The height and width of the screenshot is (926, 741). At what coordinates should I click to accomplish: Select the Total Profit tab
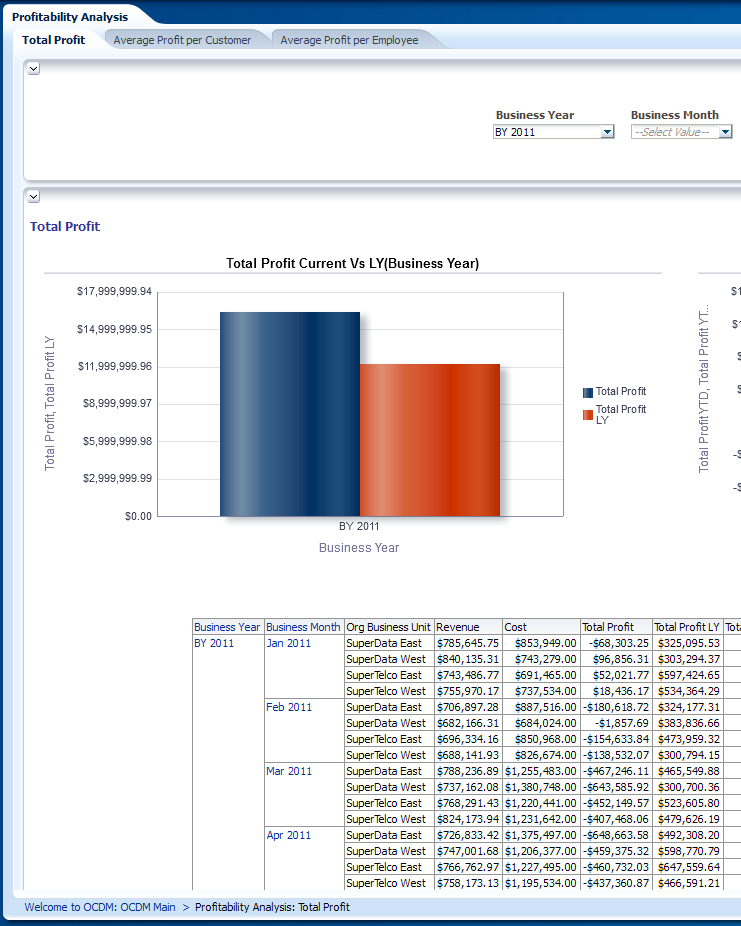pyautogui.click(x=54, y=40)
